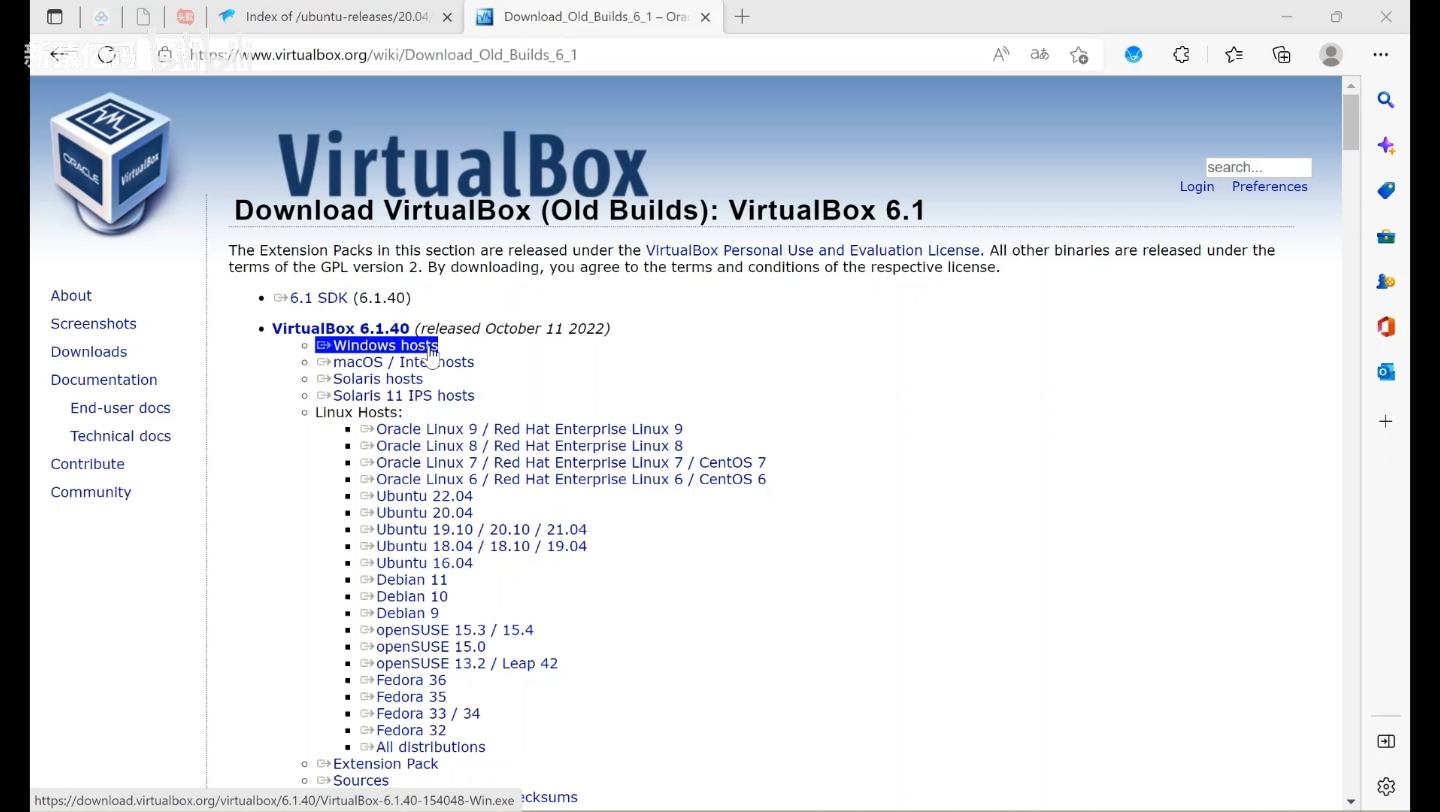Viewport: 1440px width, 812px height.
Task: Open the shopping tag sidebar icon
Action: click(x=1386, y=191)
